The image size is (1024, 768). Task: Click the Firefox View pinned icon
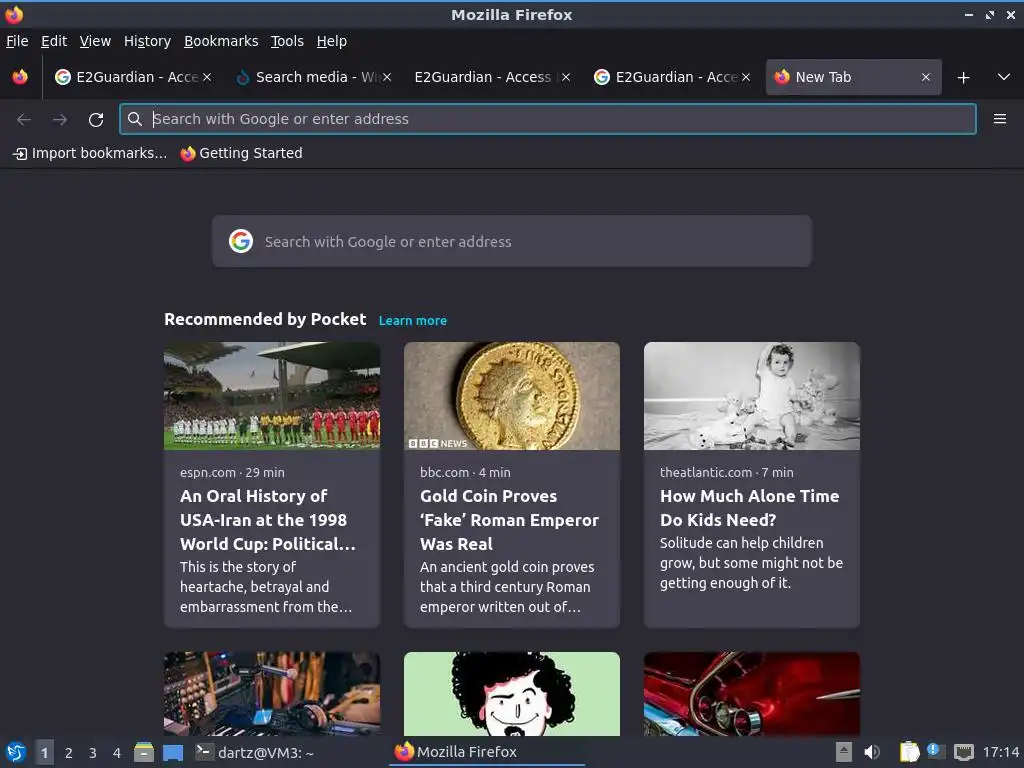(20, 77)
